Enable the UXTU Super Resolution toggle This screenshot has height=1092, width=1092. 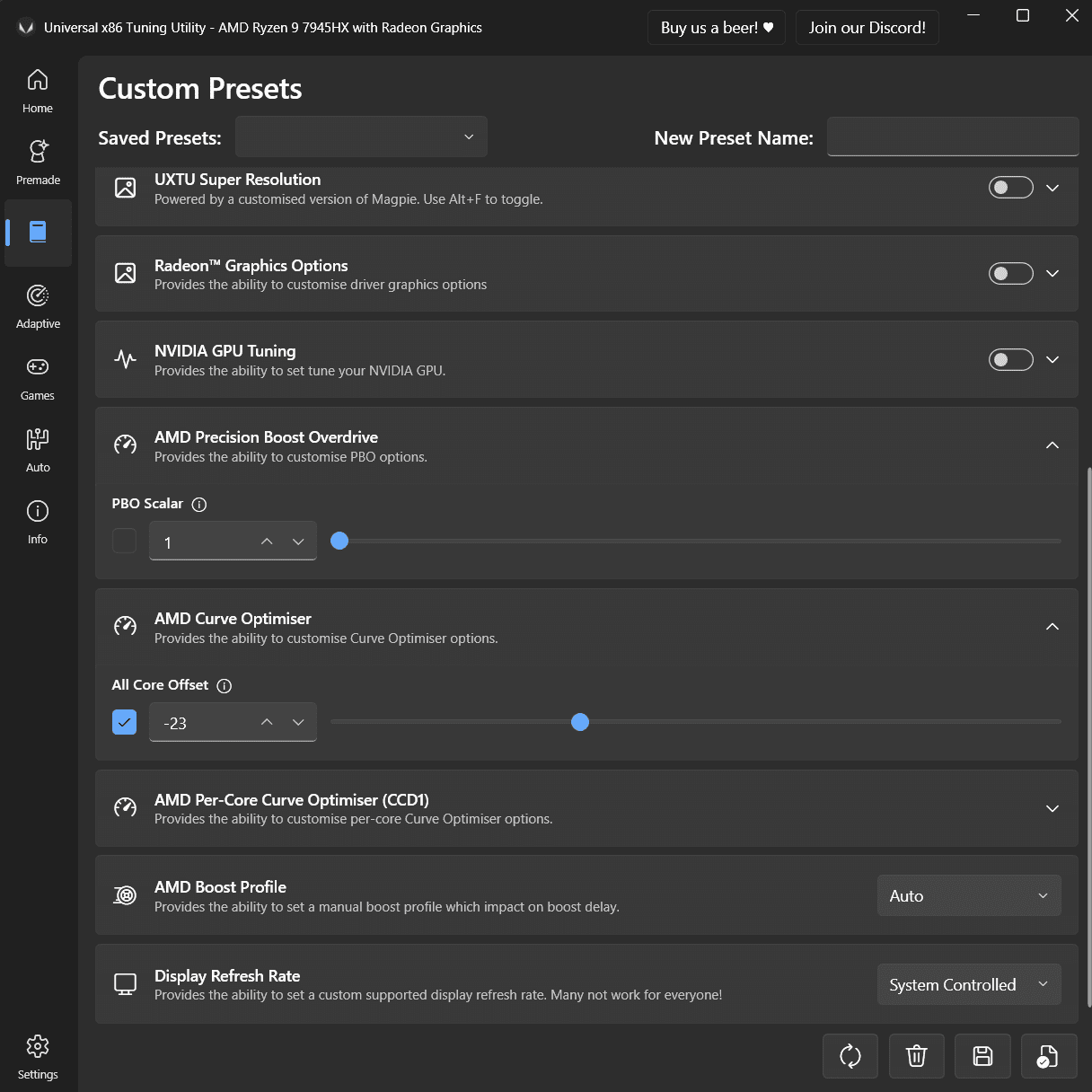(x=1011, y=188)
